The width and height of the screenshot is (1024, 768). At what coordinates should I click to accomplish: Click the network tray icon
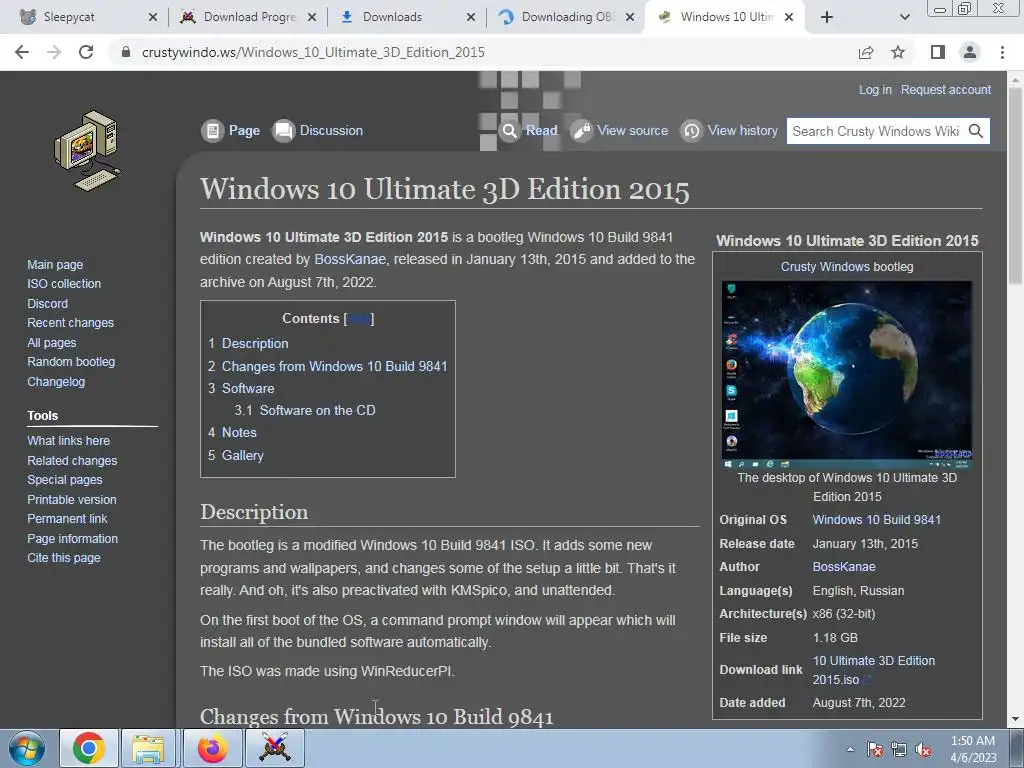899,749
